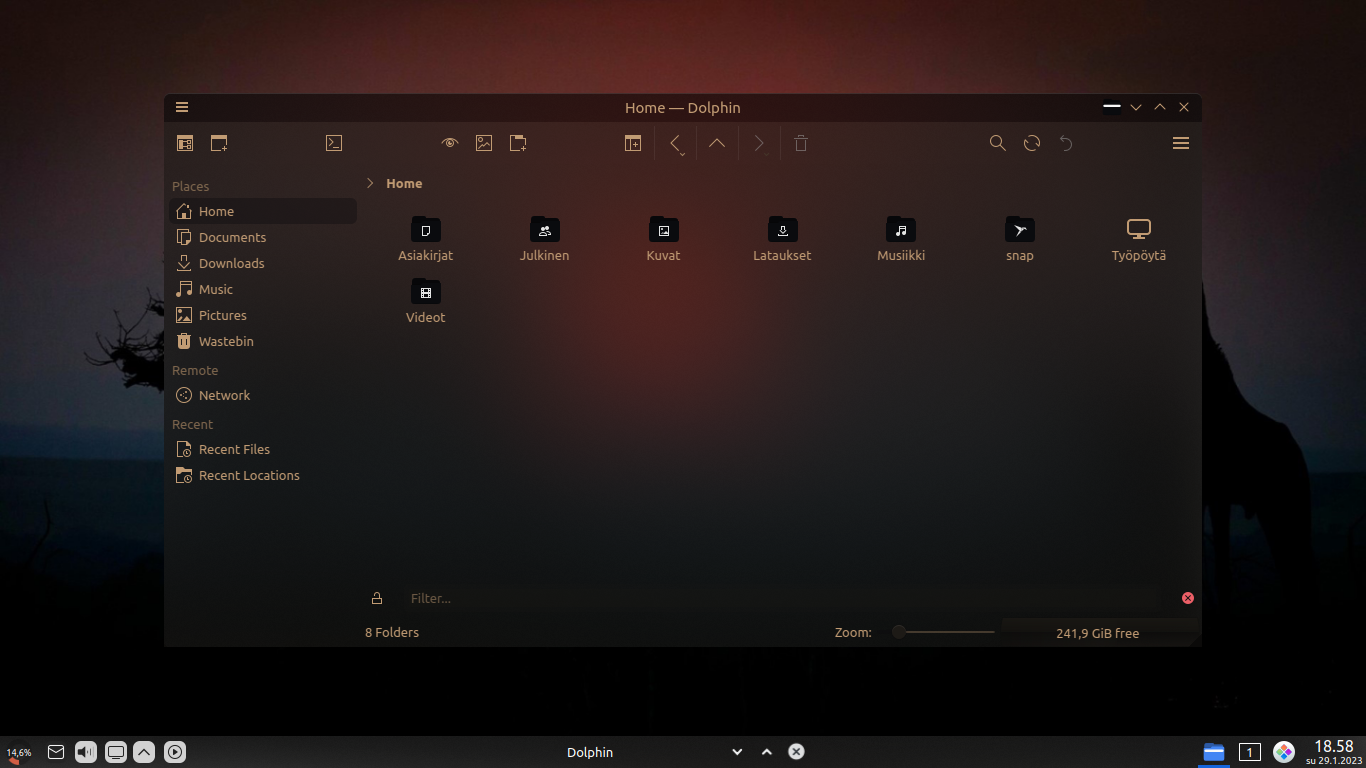Expand breadcrumb chevron before Home

pos(370,183)
